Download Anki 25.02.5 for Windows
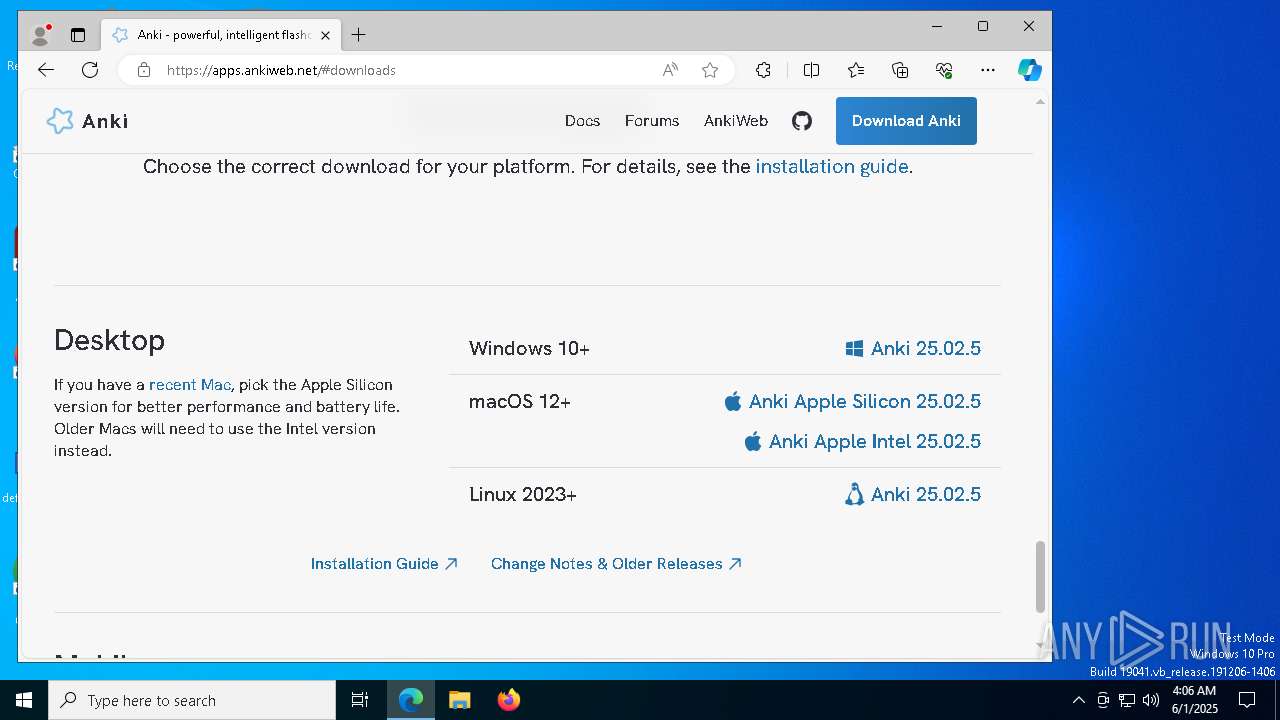 pyautogui.click(x=913, y=348)
